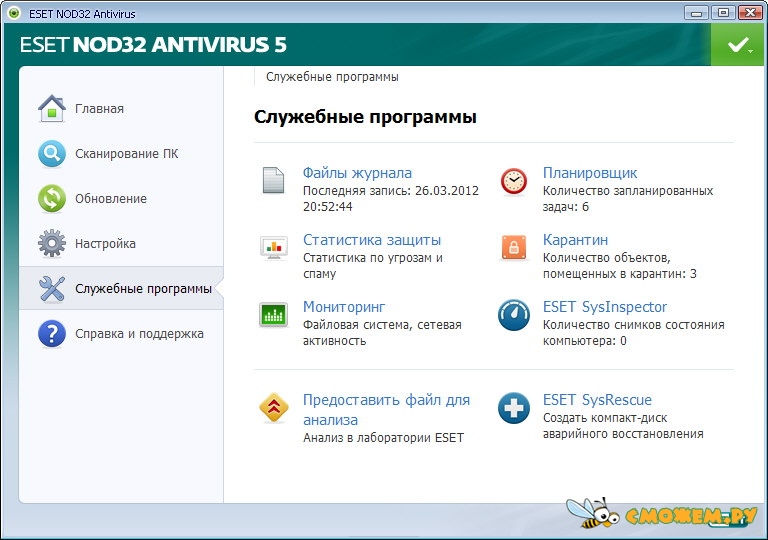Click the blue question mark Help icon
This screenshot has height=540, width=768.
tap(51, 333)
